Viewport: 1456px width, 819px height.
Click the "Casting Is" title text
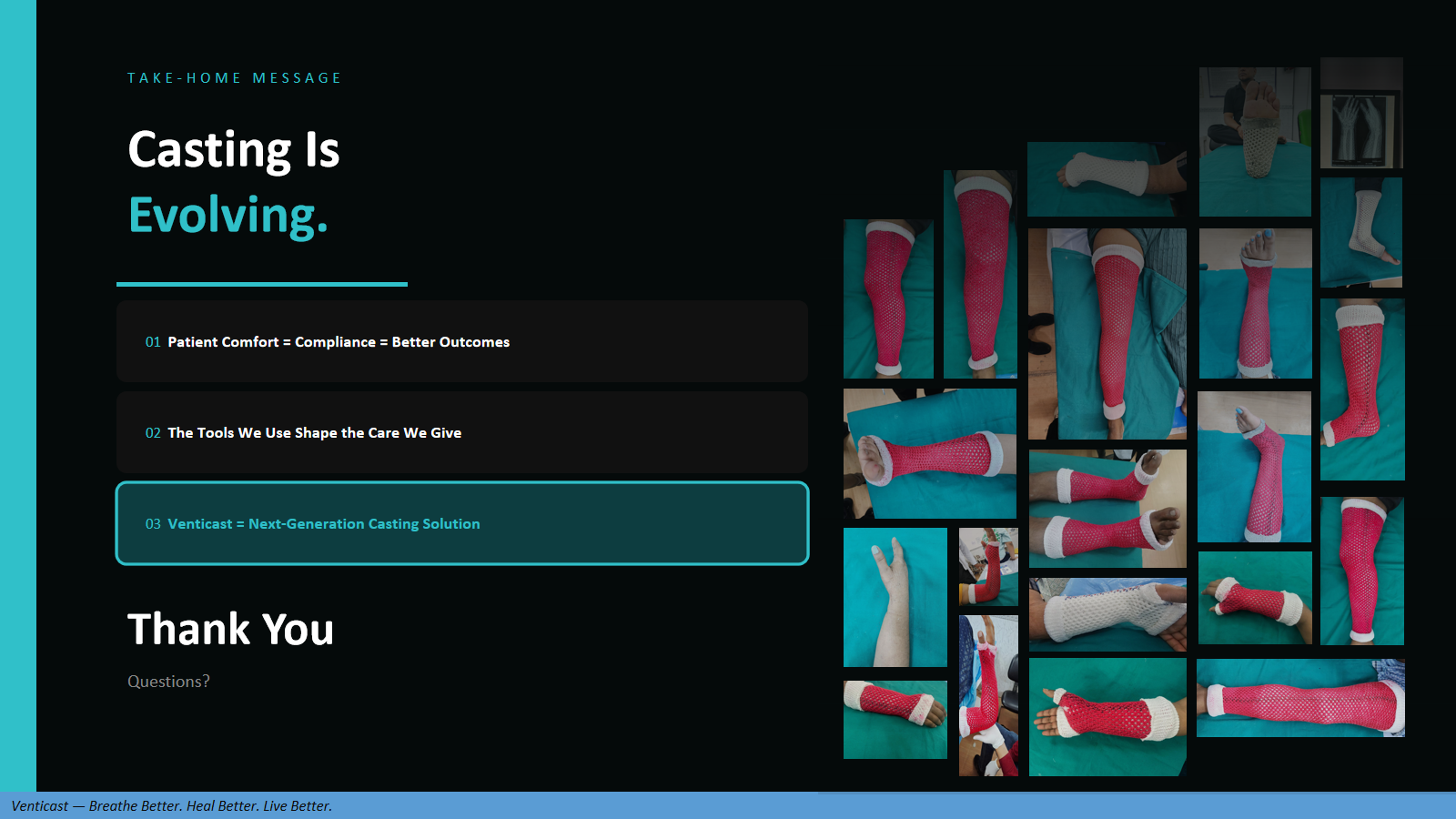pyautogui.click(x=234, y=150)
